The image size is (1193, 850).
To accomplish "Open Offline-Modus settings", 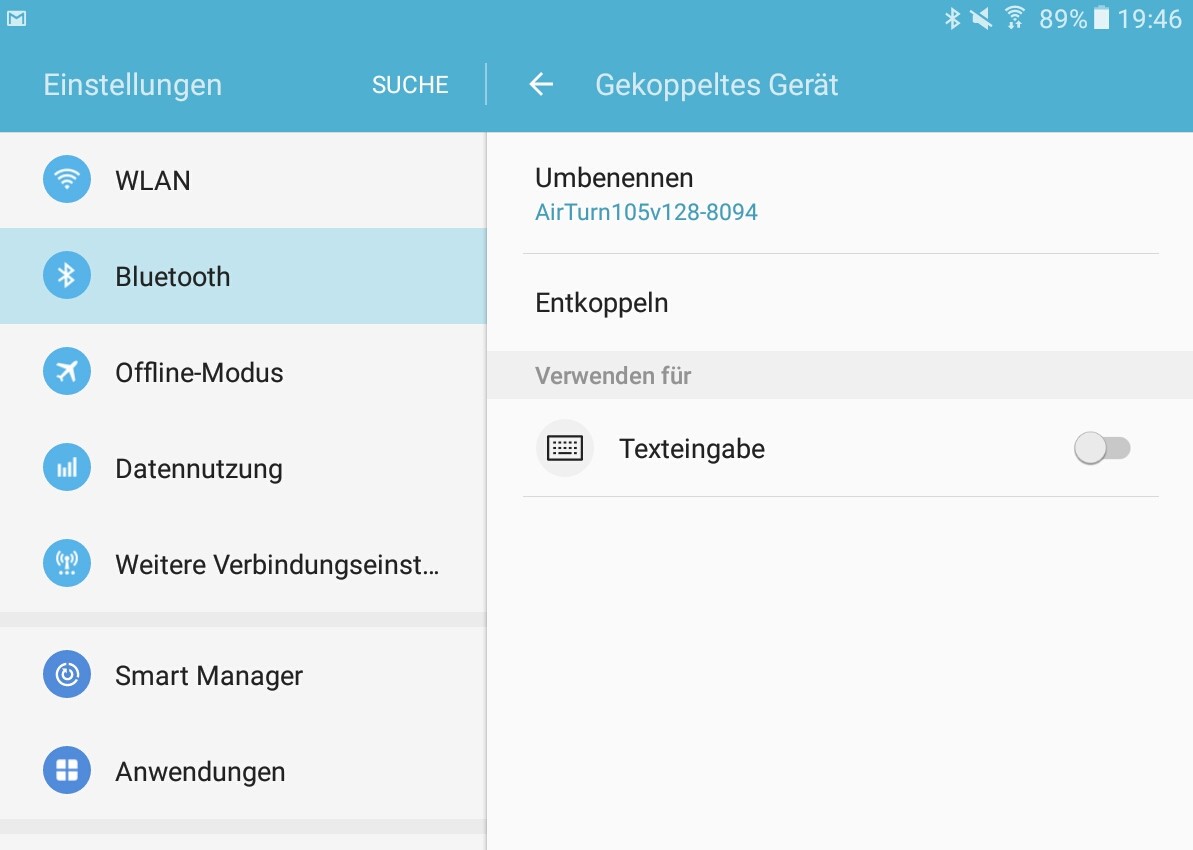I will [x=243, y=372].
